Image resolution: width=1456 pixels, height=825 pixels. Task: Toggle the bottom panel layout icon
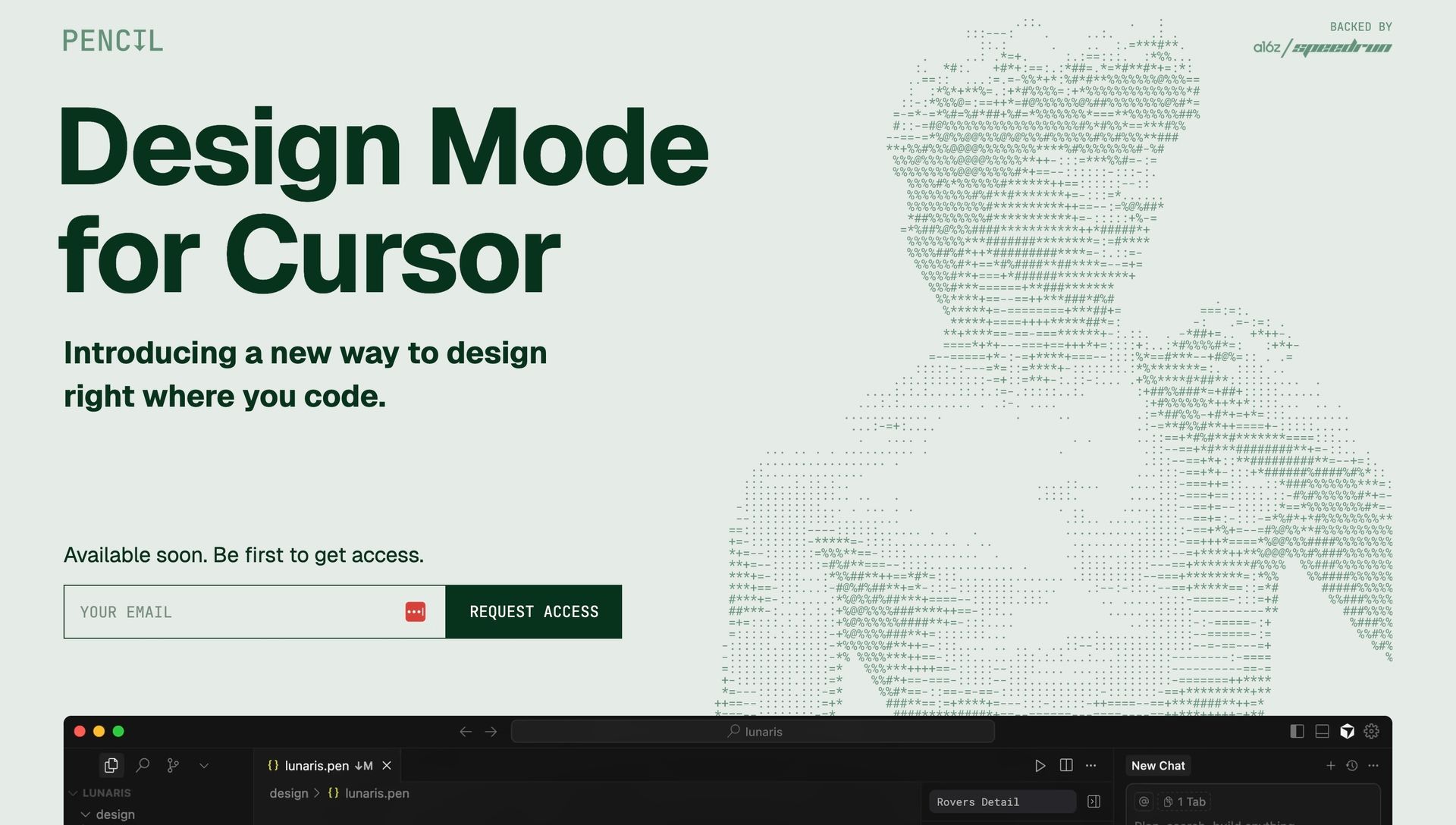pyautogui.click(x=1322, y=731)
